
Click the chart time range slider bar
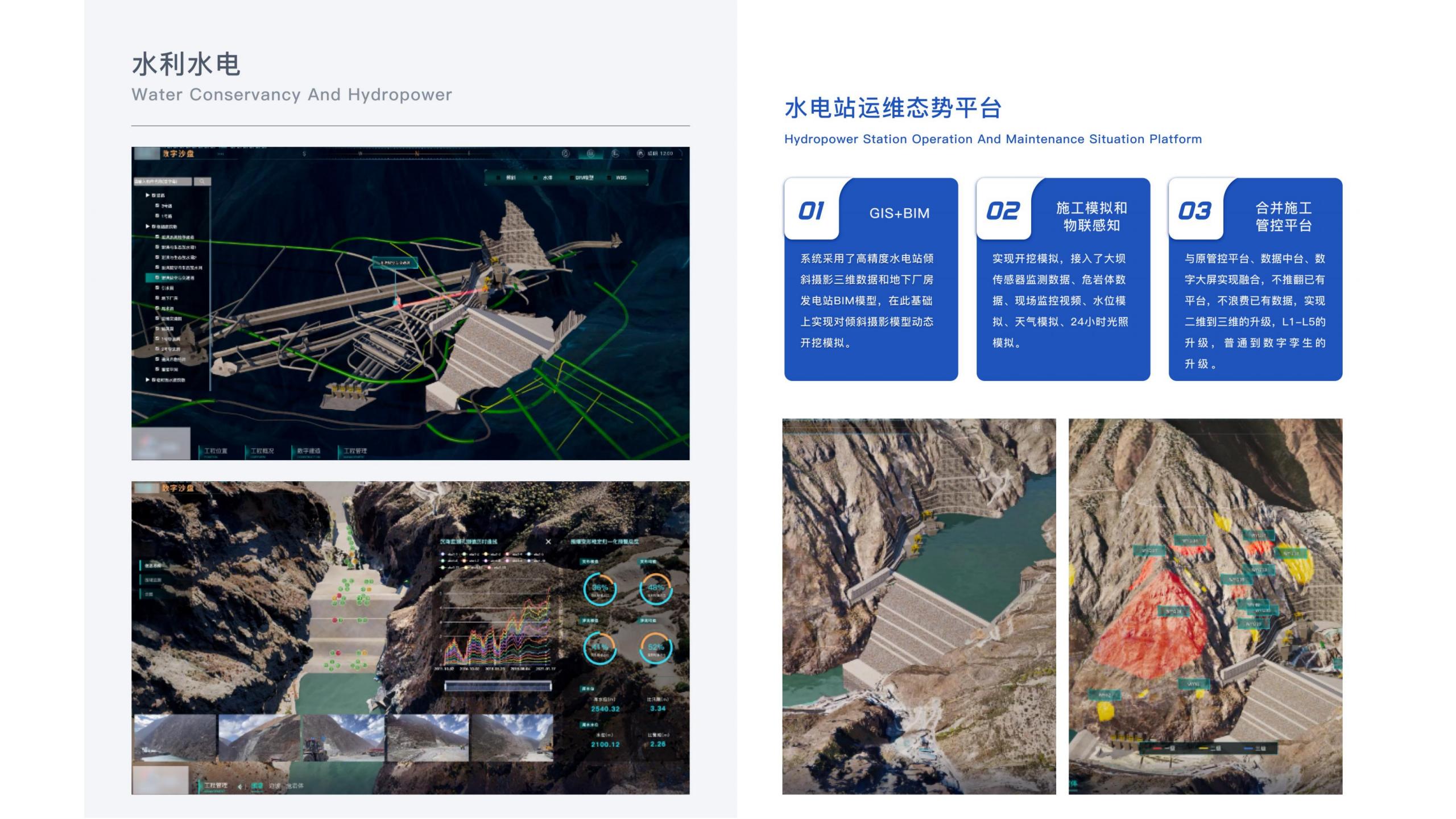coord(498,686)
